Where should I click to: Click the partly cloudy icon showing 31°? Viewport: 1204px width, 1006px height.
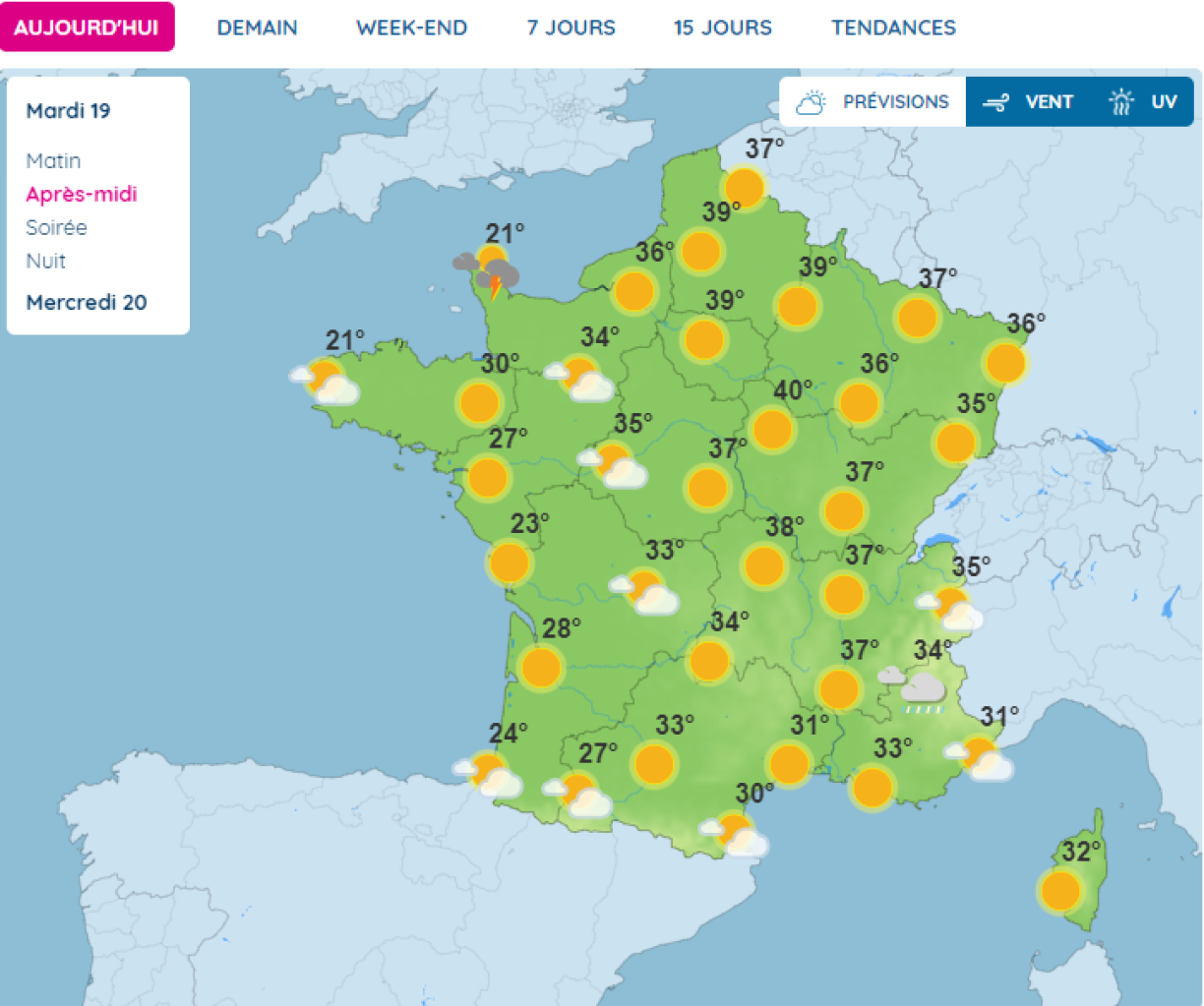tap(981, 759)
